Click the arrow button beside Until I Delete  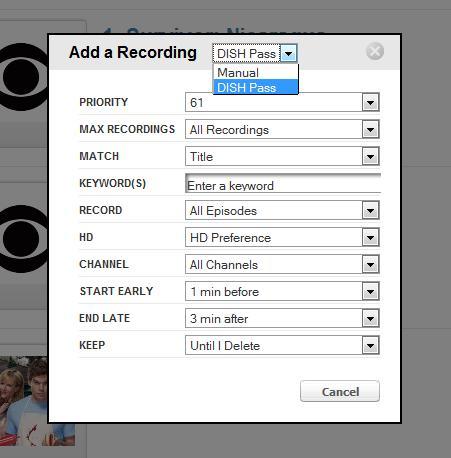(370, 346)
